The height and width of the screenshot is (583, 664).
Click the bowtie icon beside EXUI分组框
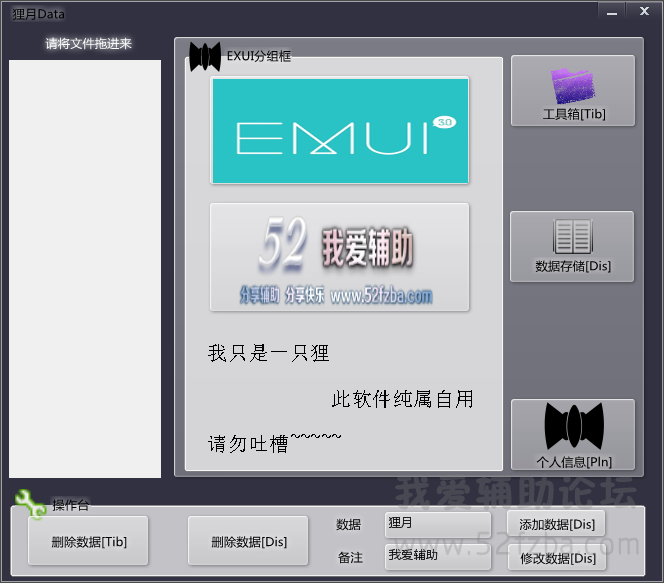tap(205, 56)
